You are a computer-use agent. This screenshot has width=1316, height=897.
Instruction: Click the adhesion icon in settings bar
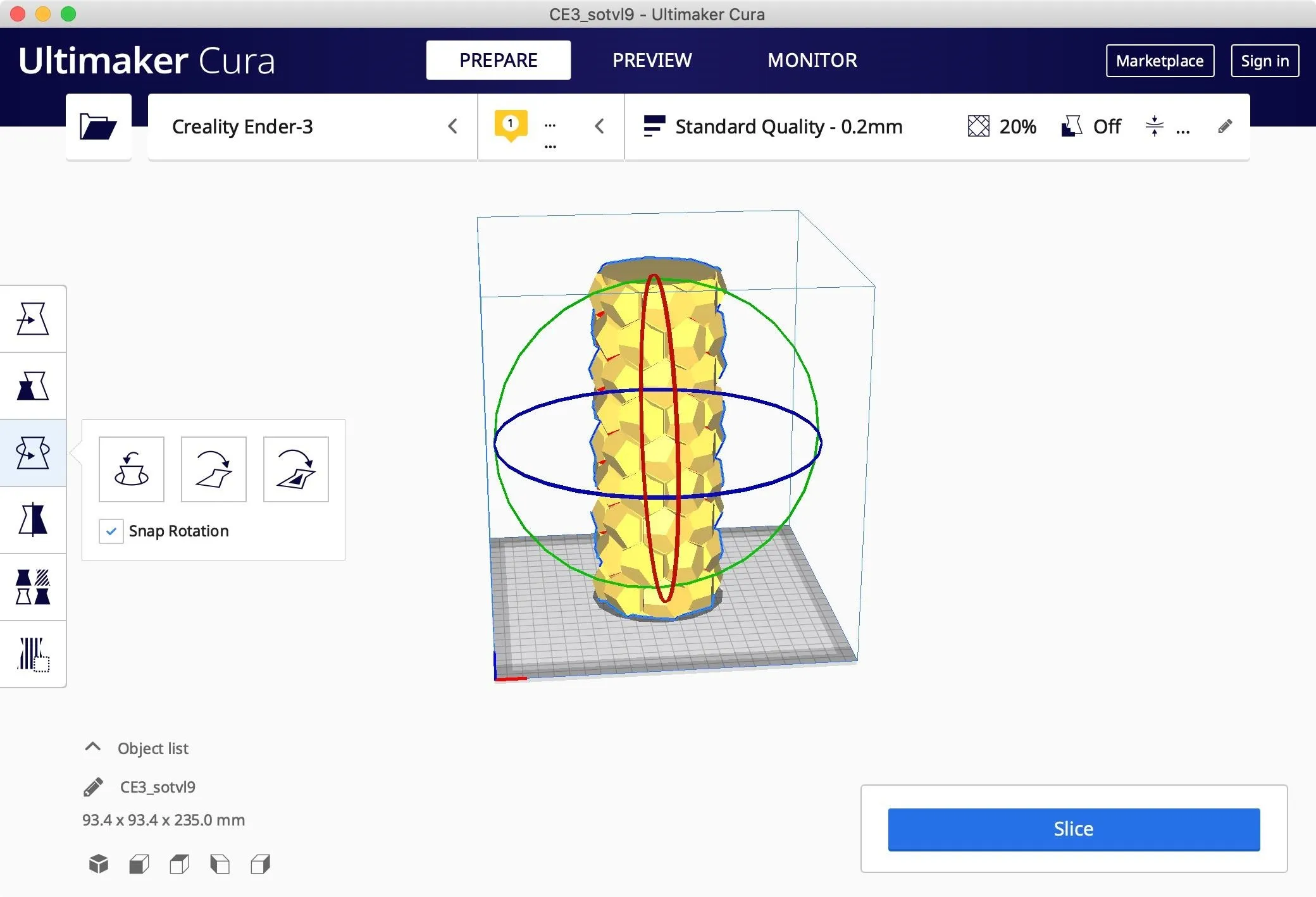[x=1154, y=127]
